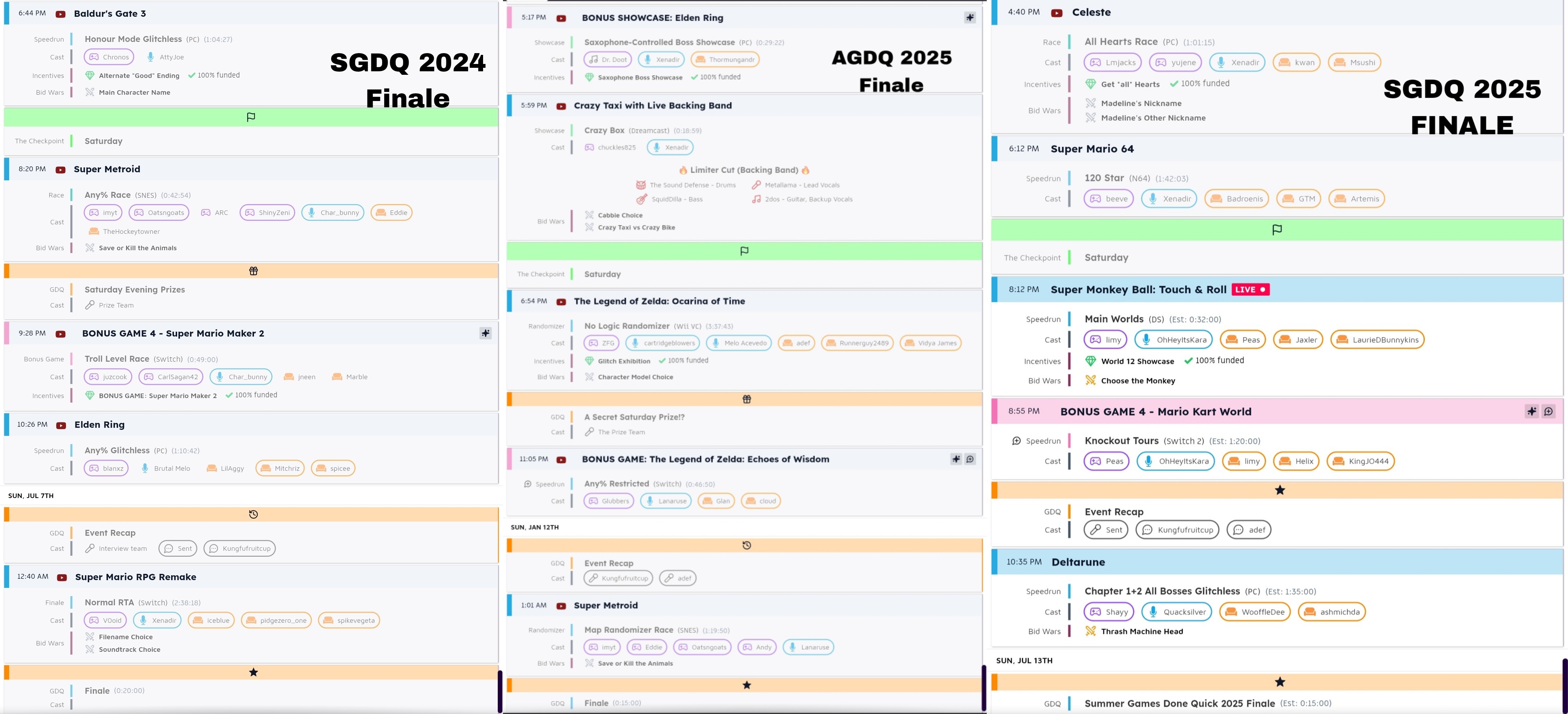Click the scrollbar thumb on SGDQ 2025 schedule

click(1565, 685)
